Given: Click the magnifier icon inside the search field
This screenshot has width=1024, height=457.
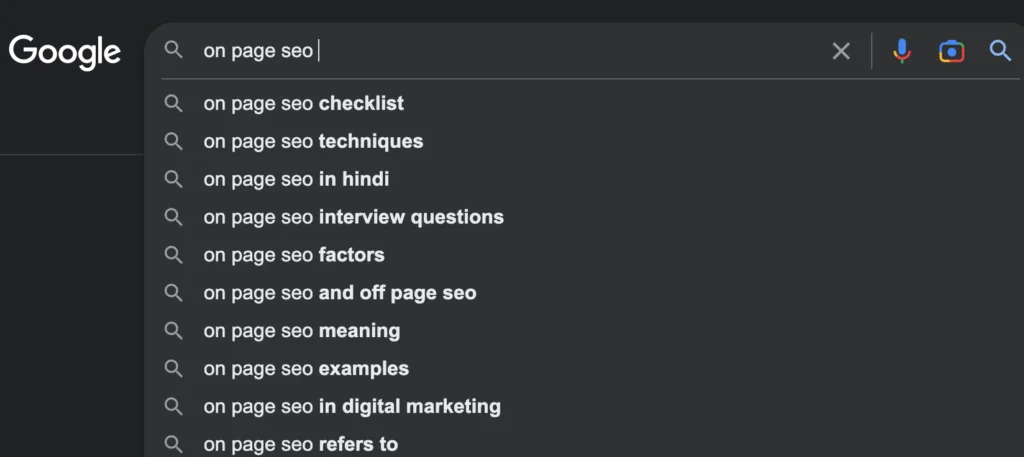Looking at the screenshot, I should pyautogui.click(x=174, y=50).
